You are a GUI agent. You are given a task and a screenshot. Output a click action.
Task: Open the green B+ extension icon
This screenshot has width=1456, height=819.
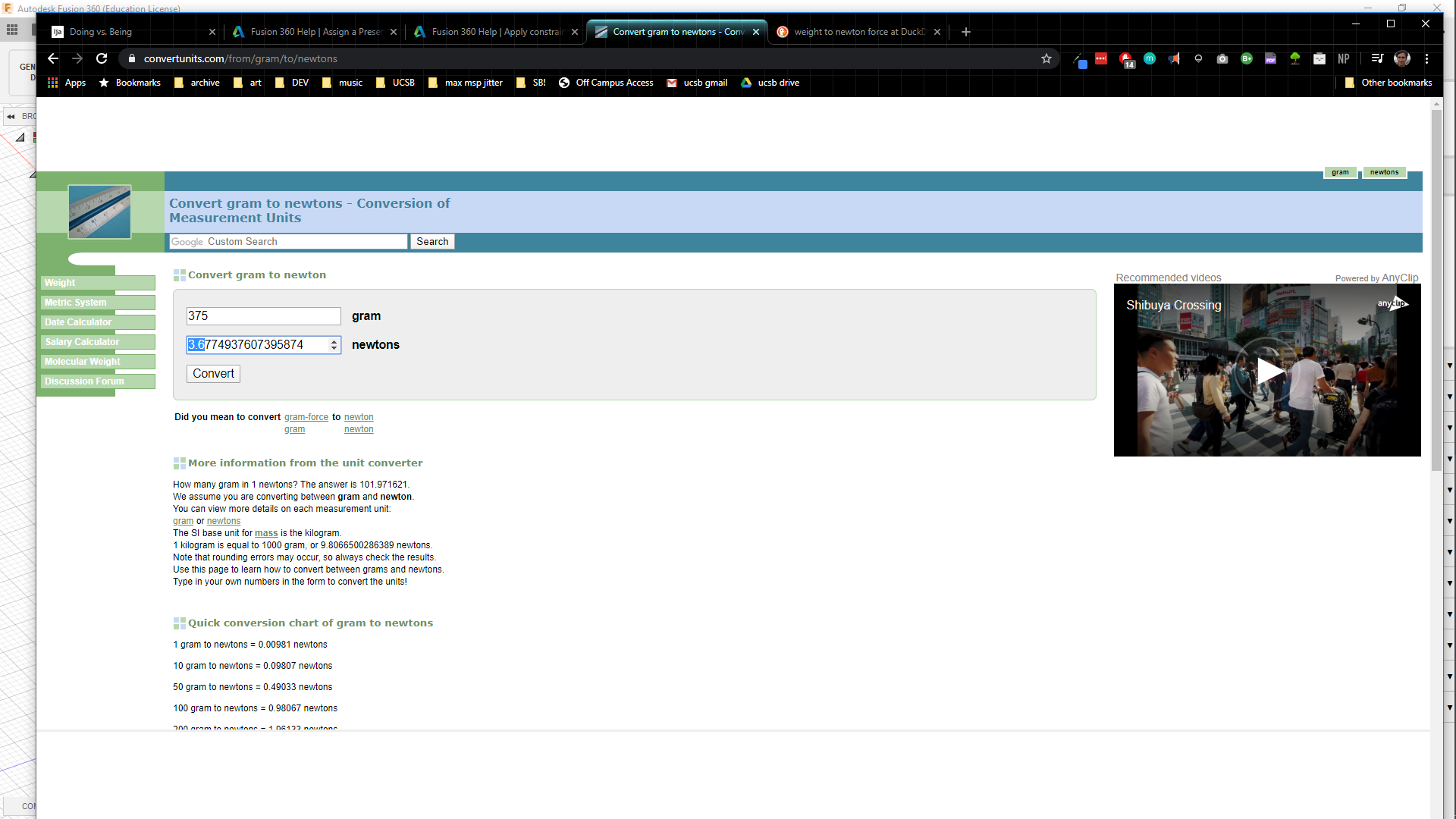click(x=1247, y=59)
